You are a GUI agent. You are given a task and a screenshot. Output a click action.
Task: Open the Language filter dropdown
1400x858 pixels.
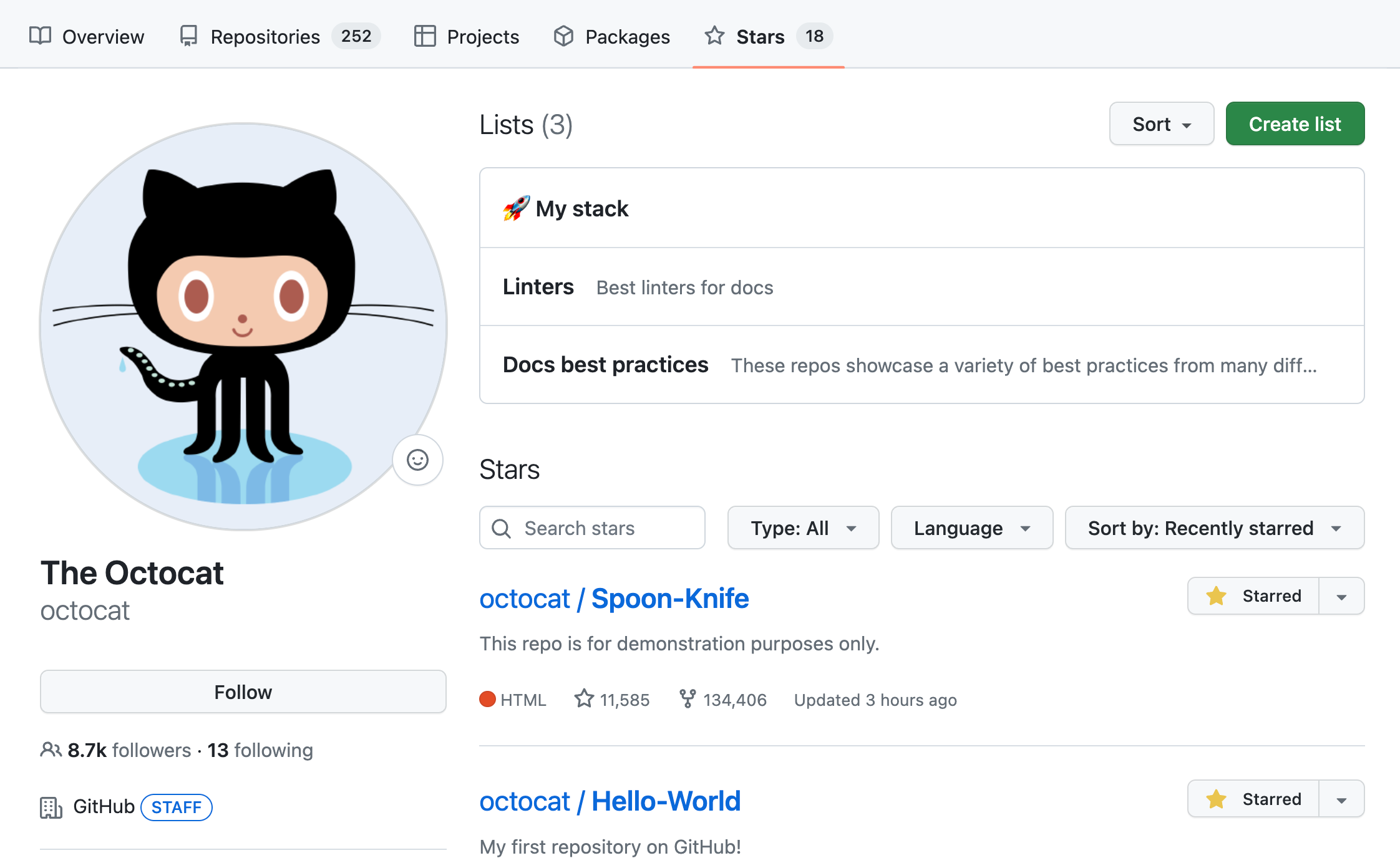tap(971, 528)
